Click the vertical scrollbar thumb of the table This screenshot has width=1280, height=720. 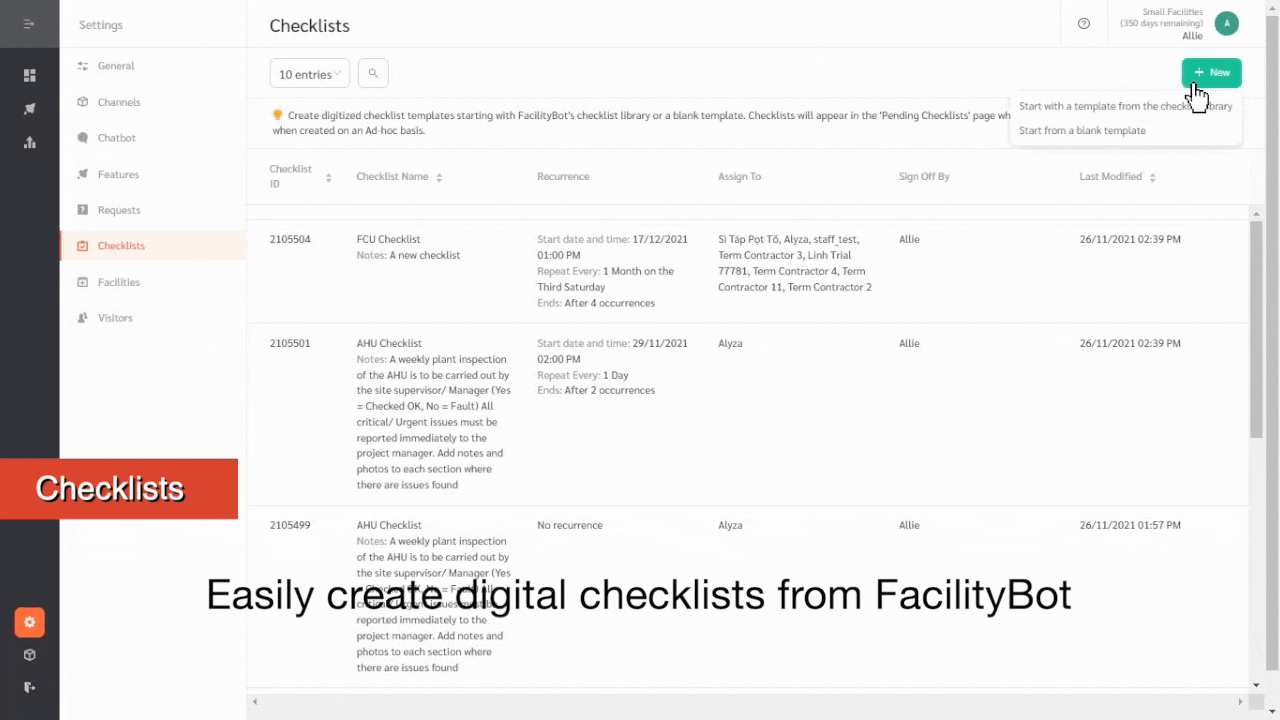[x=1256, y=328]
